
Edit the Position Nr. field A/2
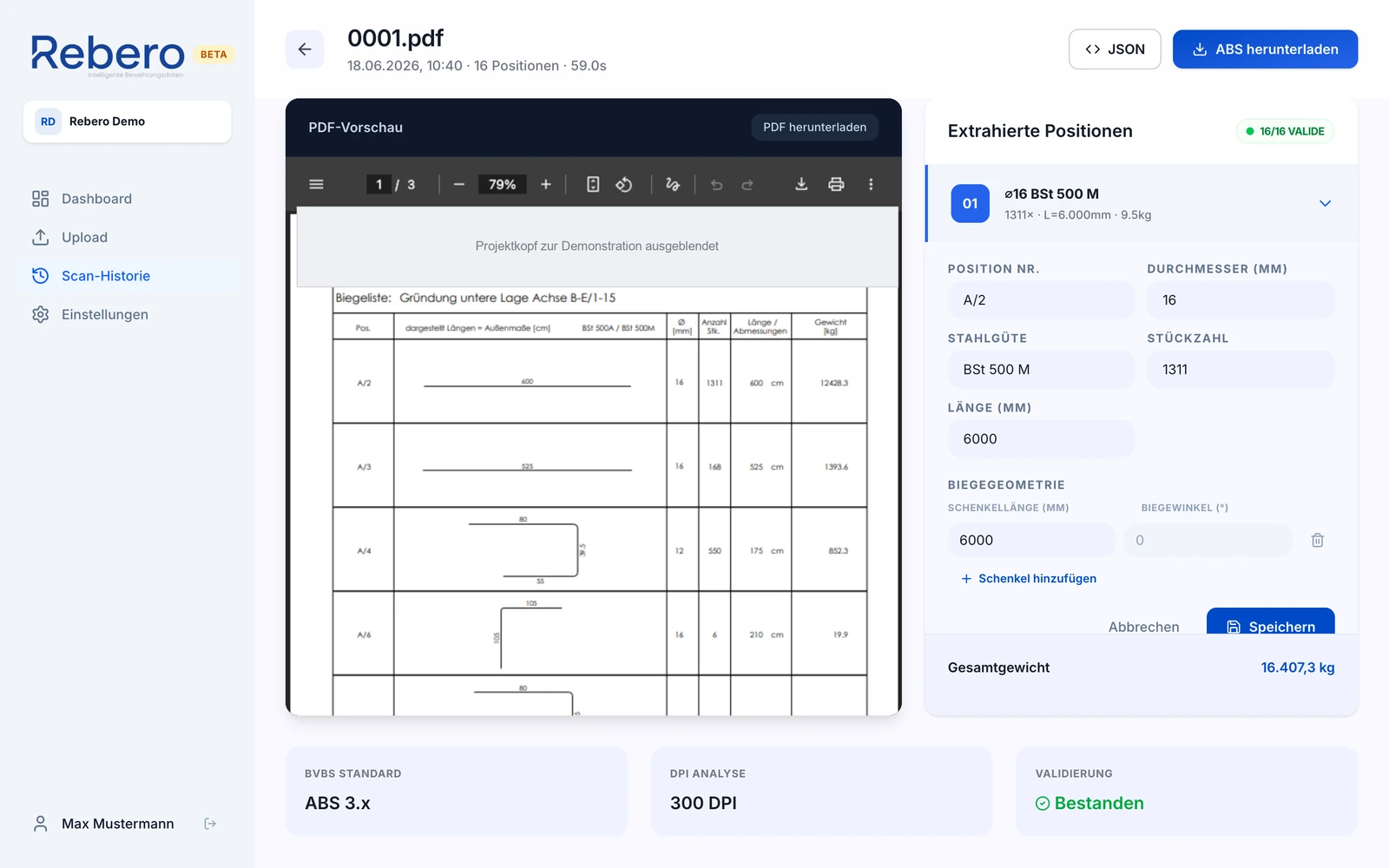[x=1041, y=300]
